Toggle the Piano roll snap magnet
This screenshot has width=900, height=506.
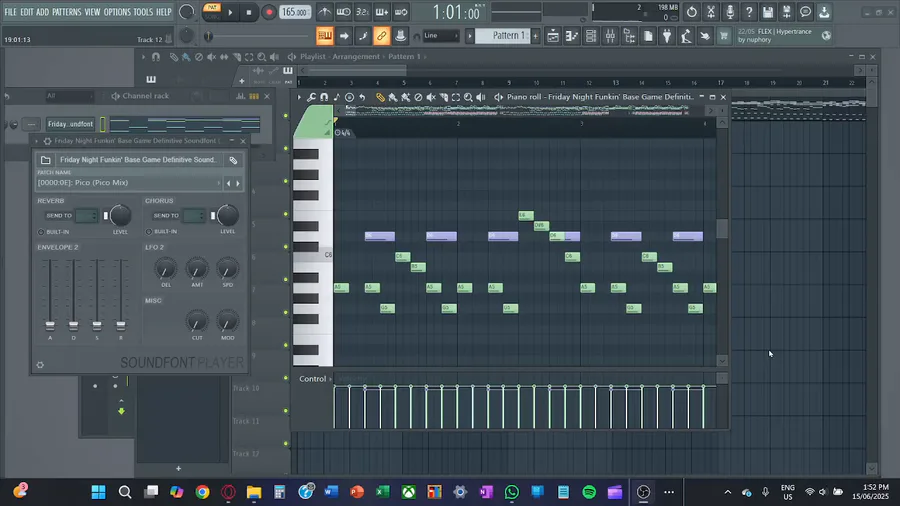tap(324, 98)
